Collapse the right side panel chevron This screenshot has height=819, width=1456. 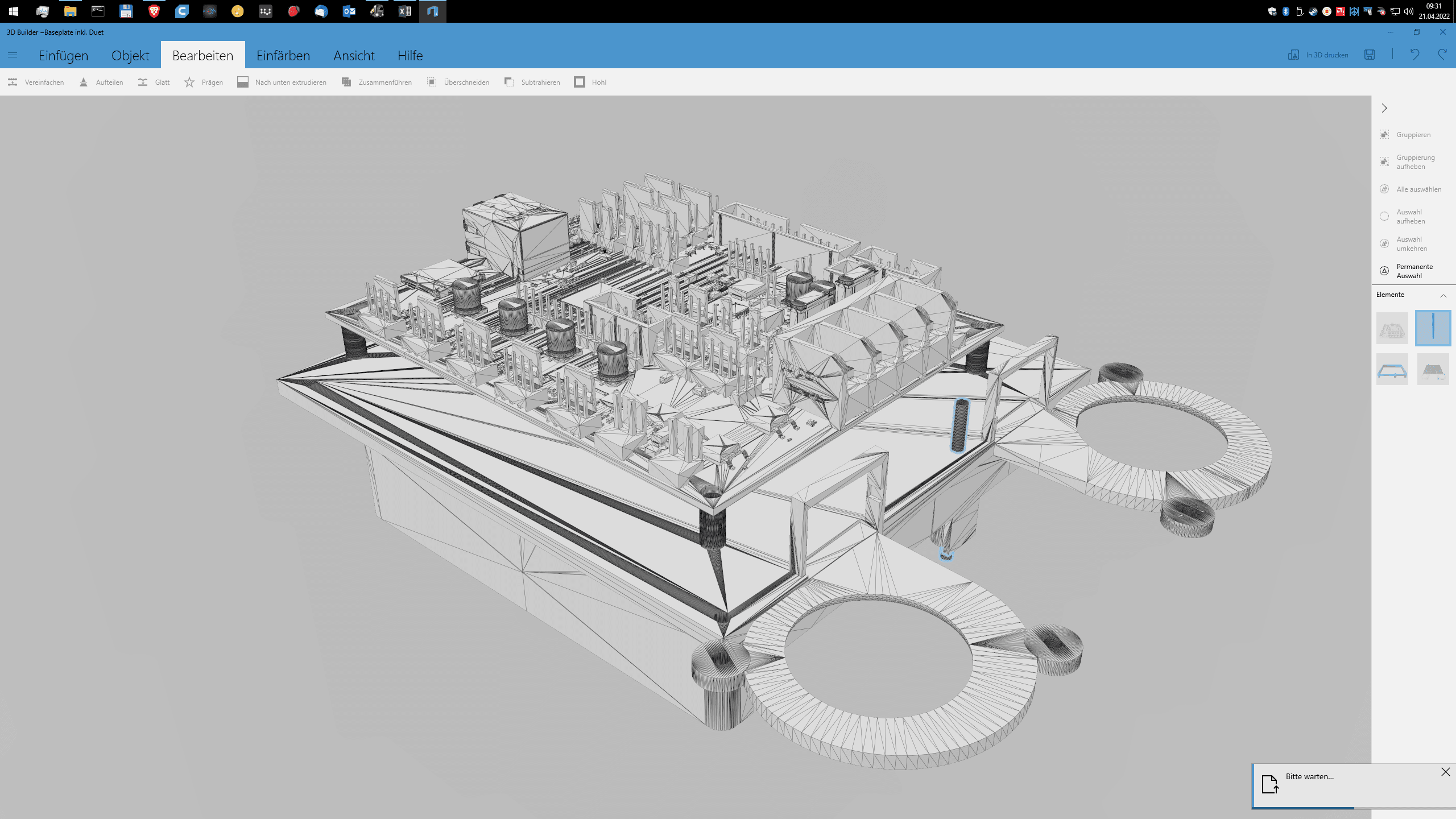coord(1384,108)
